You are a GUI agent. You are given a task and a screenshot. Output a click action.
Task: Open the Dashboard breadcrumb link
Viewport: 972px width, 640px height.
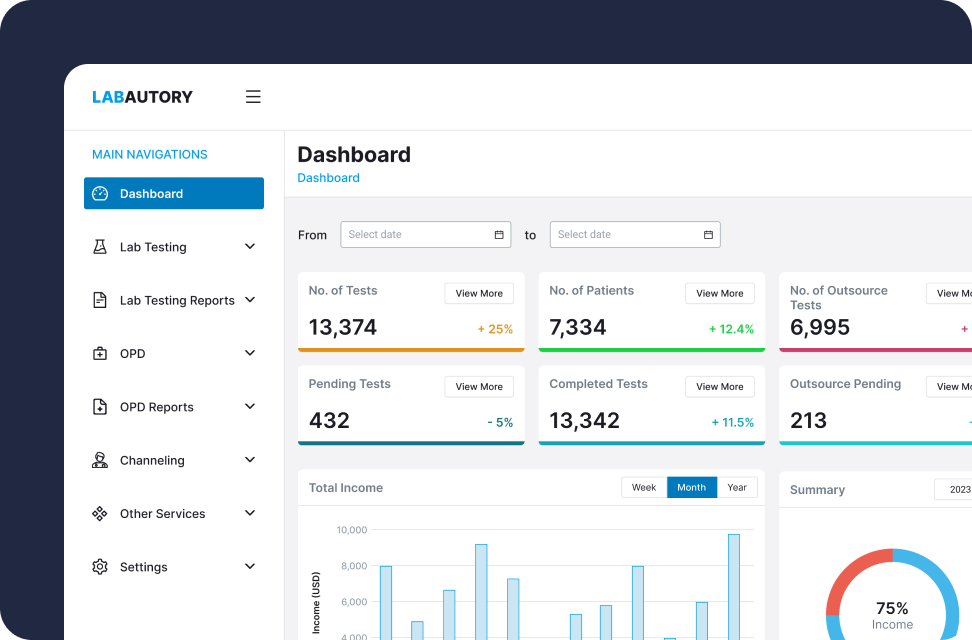[x=328, y=177]
